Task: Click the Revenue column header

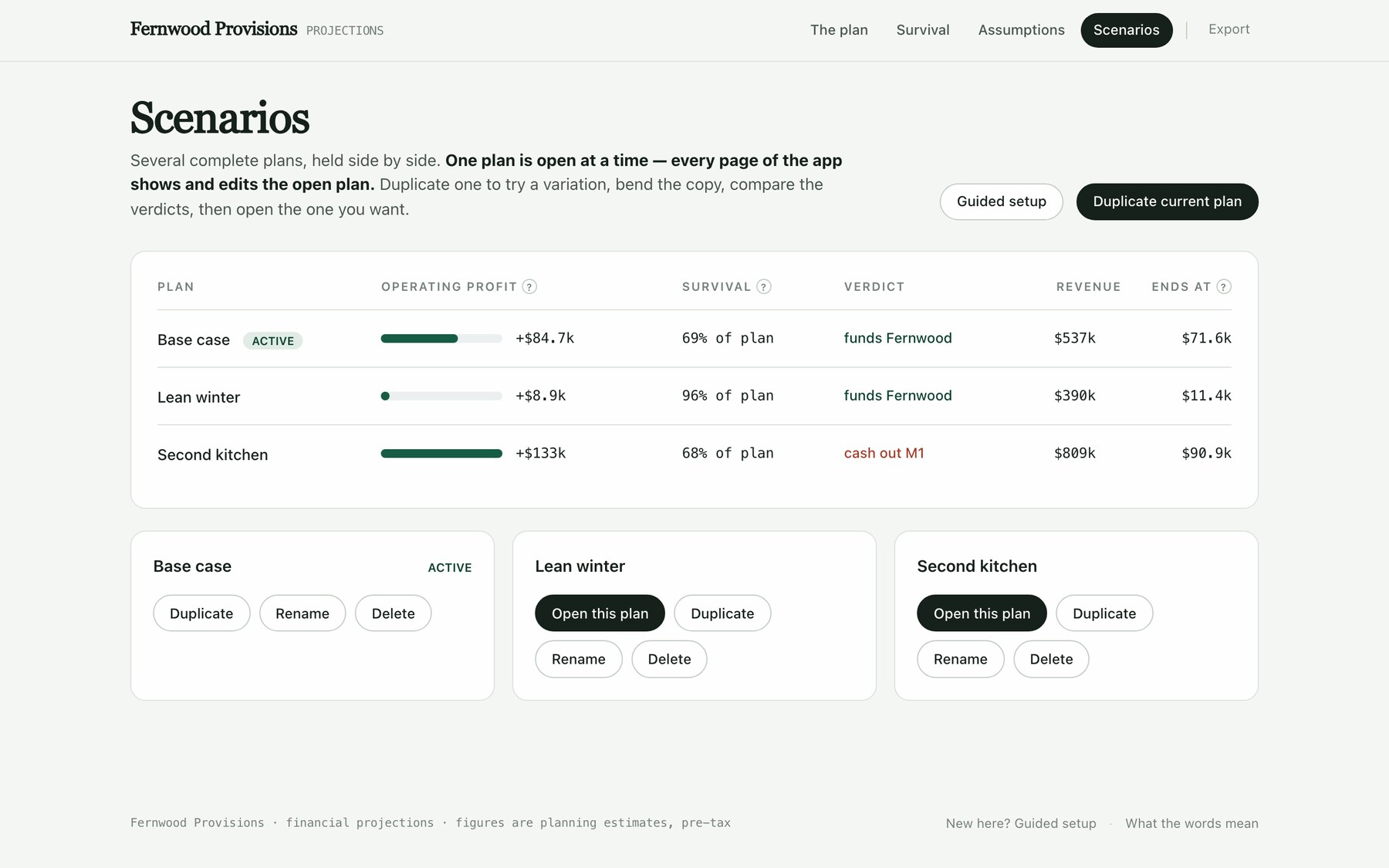Action: click(x=1088, y=287)
